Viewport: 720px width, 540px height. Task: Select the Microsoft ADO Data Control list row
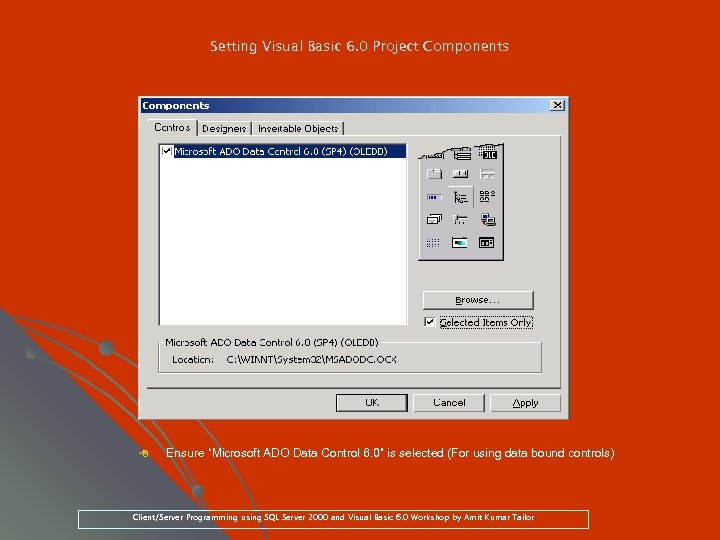[282, 151]
